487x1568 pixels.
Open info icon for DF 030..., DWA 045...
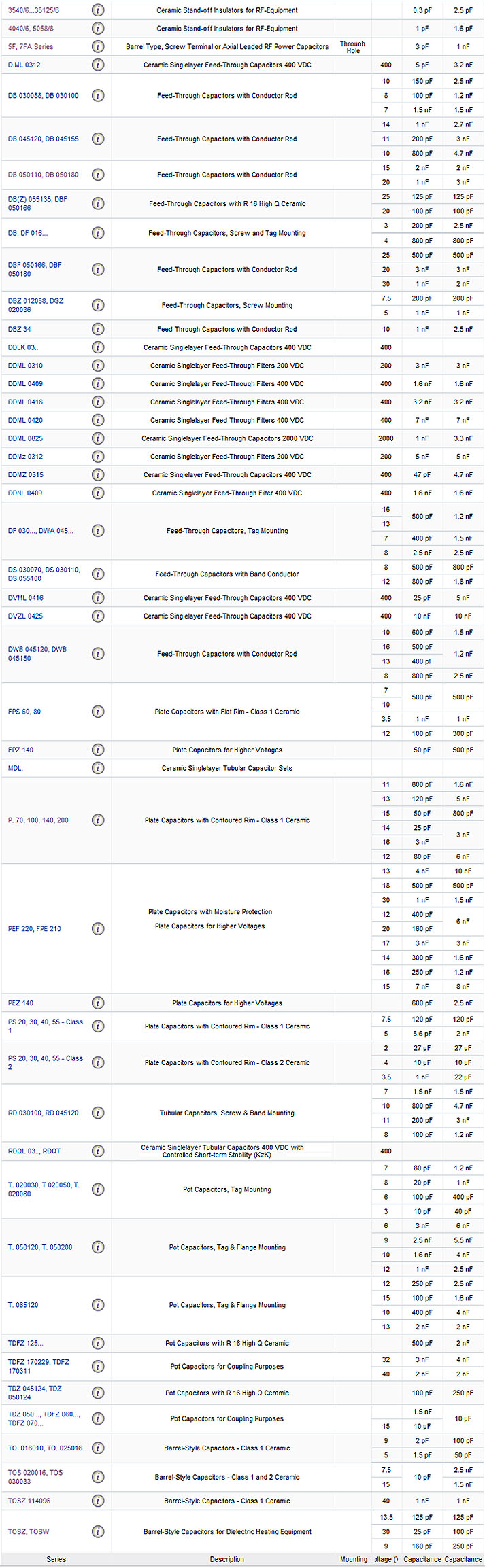coord(98,531)
